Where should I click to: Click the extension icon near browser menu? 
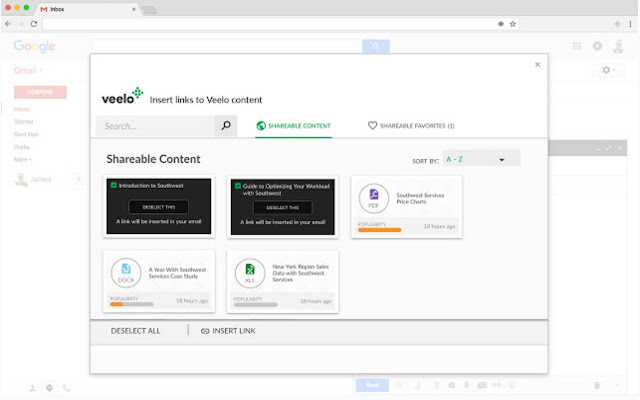[x=617, y=24]
